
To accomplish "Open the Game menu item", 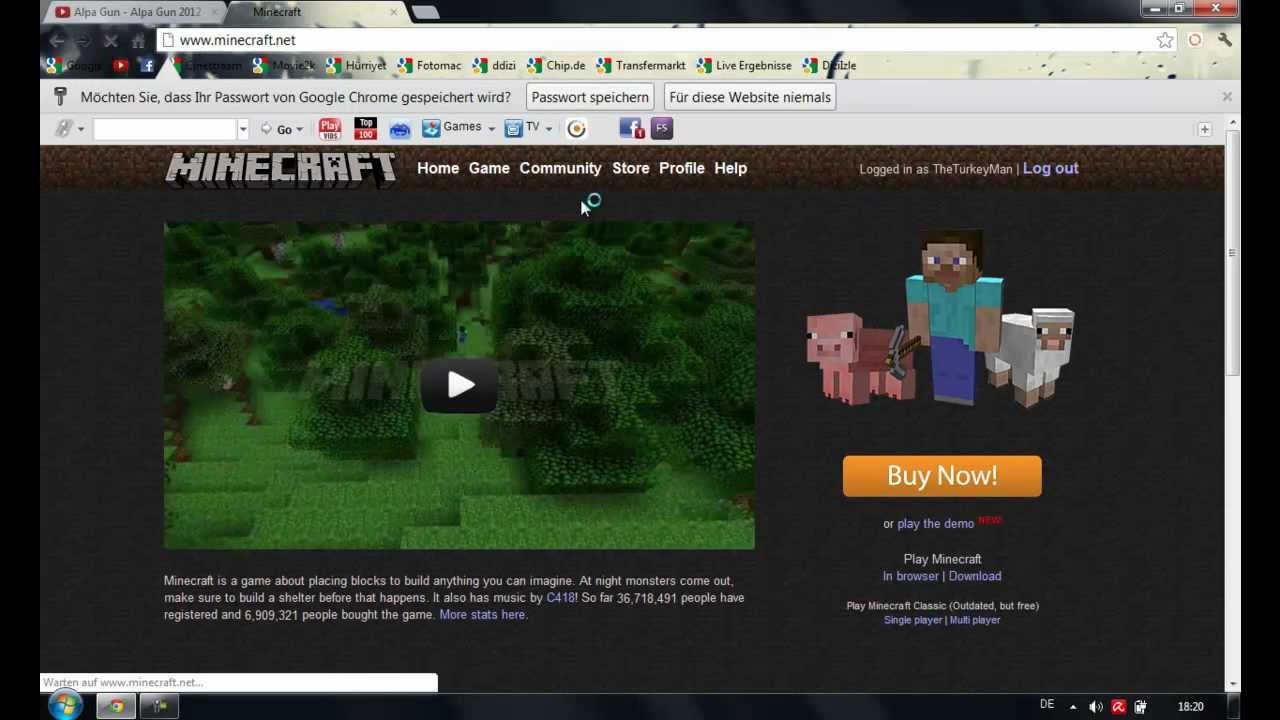I will 489,168.
